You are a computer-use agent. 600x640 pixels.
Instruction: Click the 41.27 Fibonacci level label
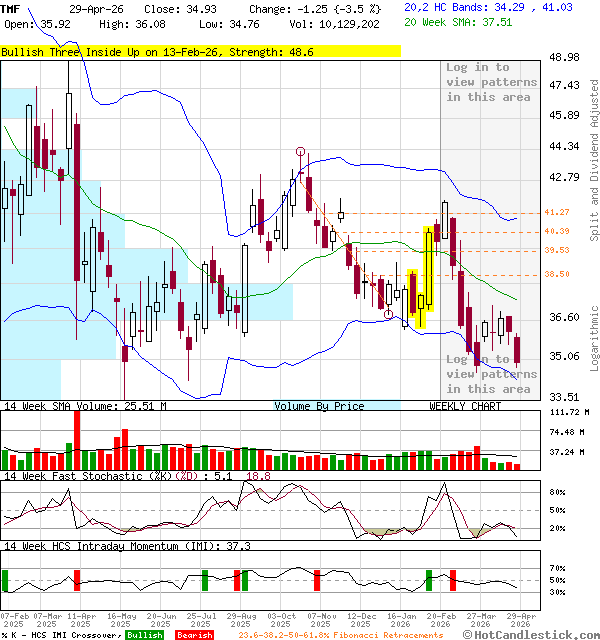557,213
